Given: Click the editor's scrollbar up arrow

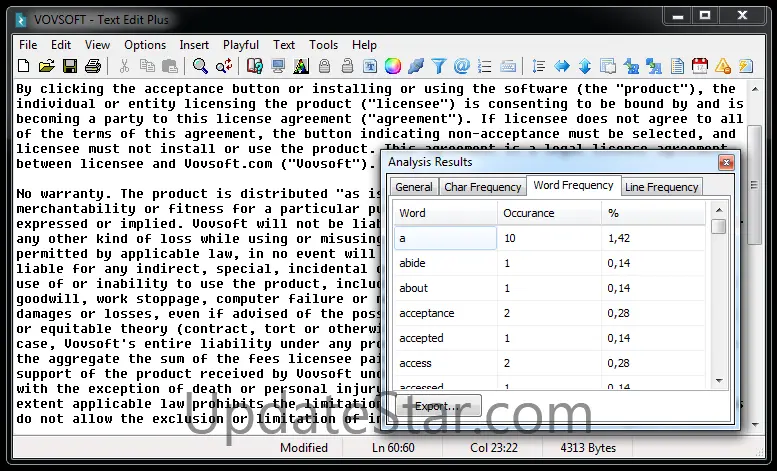Looking at the screenshot, I should (755, 89).
